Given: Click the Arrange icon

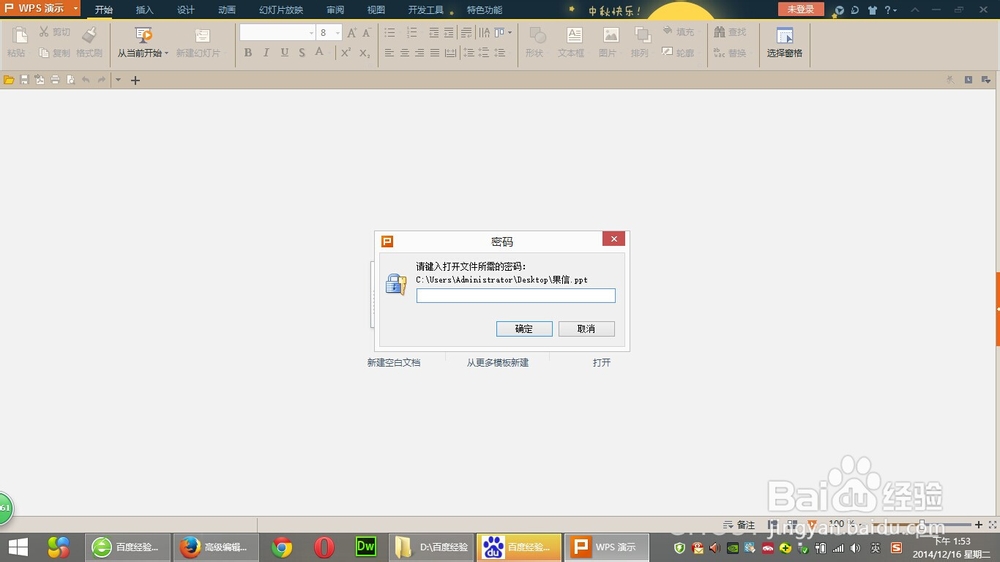Looking at the screenshot, I should (x=642, y=36).
